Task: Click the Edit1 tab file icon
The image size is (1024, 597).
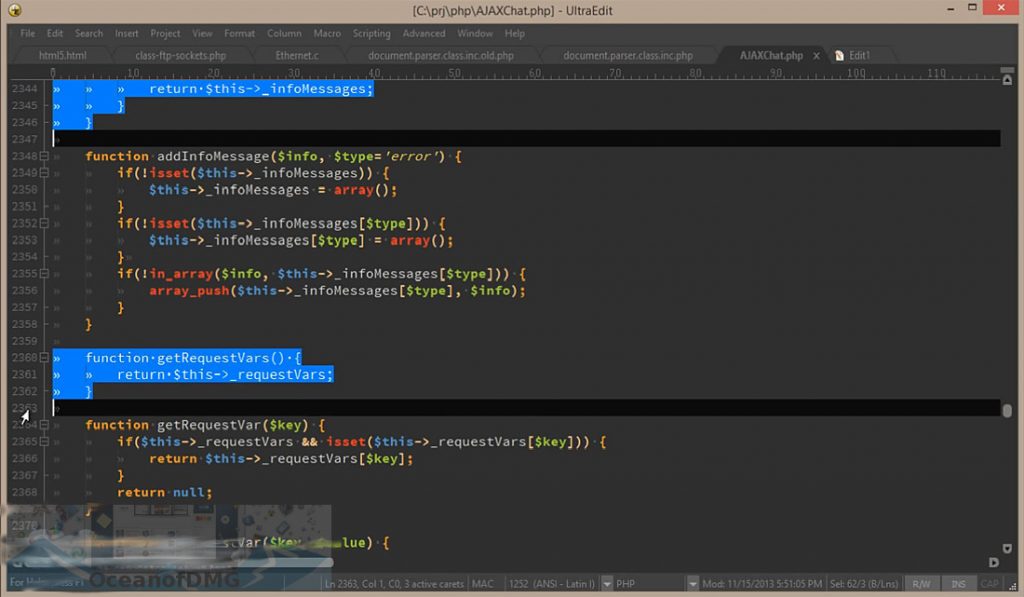Action: pyautogui.click(x=839, y=56)
